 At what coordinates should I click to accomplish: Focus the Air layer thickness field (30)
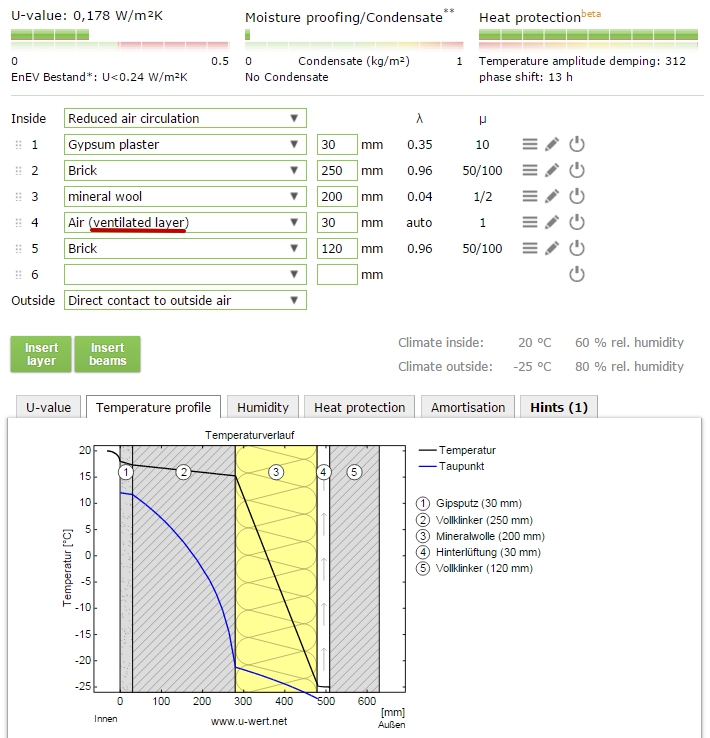[x=337, y=222]
